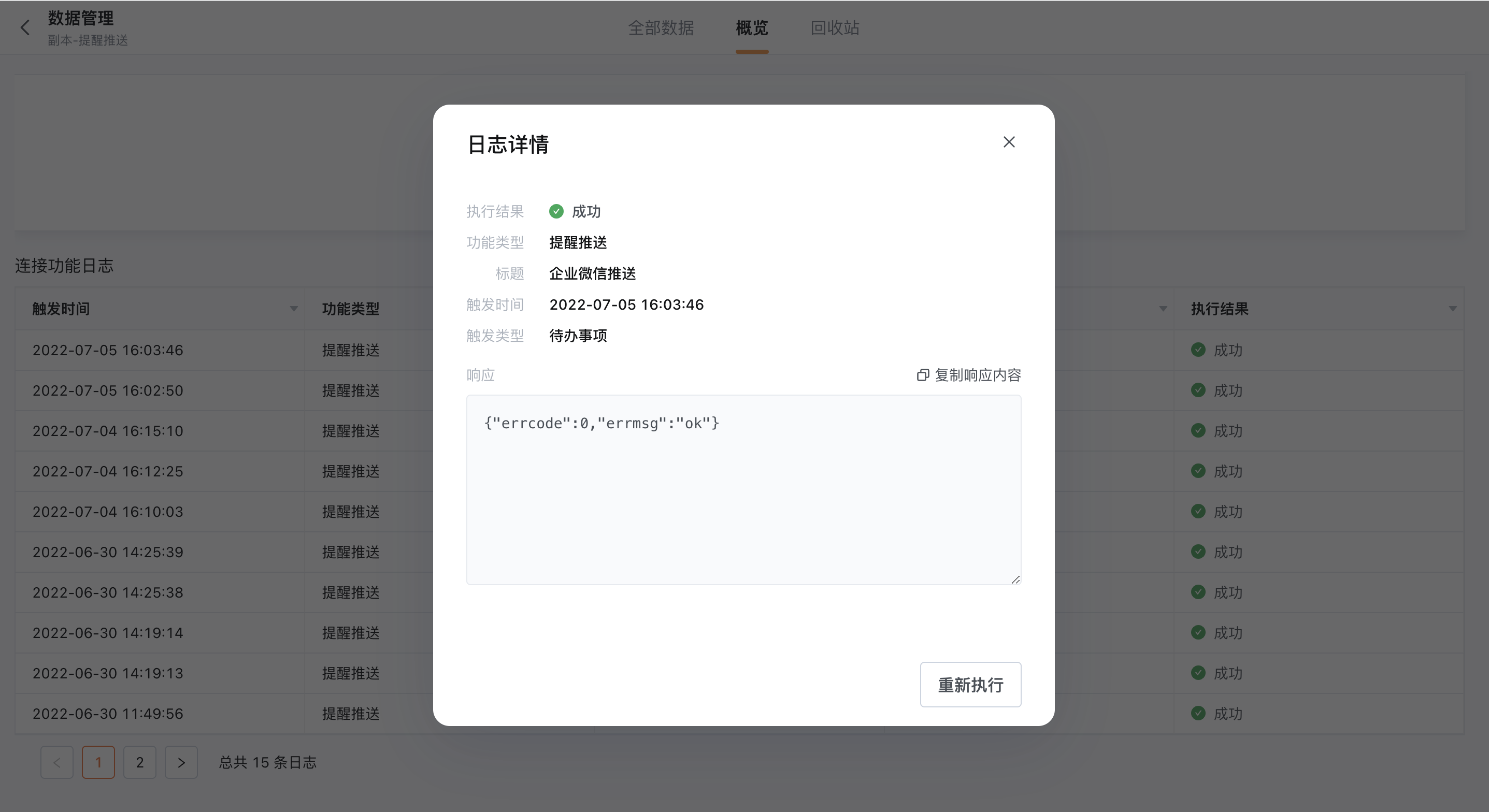The width and height of the screenshot is (1489, 812).
Task: Click success icon in 11:49:56 row
Action: click(1198, 713)
